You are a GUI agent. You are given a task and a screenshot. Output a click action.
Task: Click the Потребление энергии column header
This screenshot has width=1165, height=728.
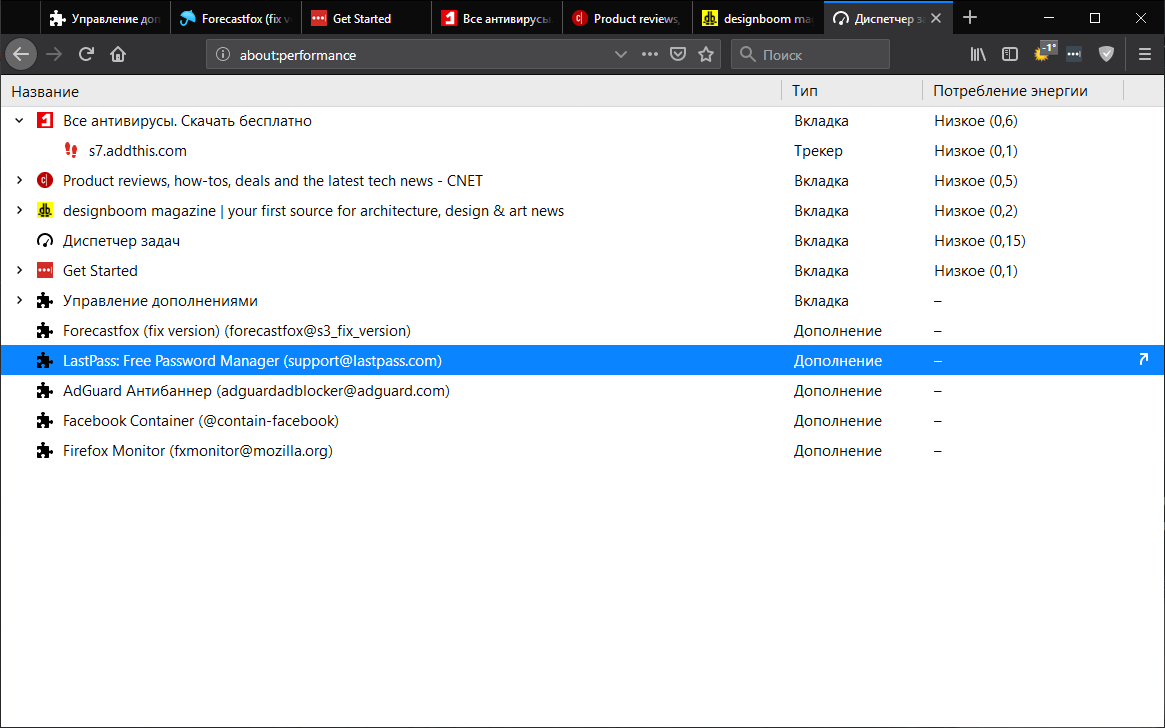point(1023,91)
